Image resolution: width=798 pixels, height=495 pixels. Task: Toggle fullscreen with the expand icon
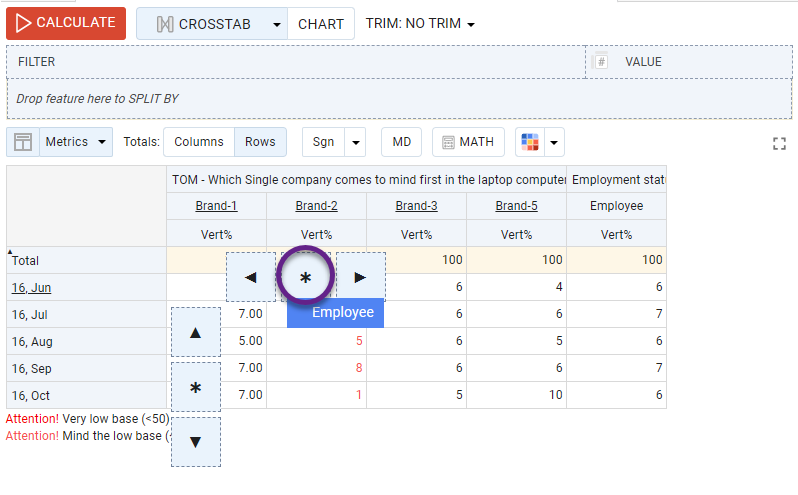(780, 144)
